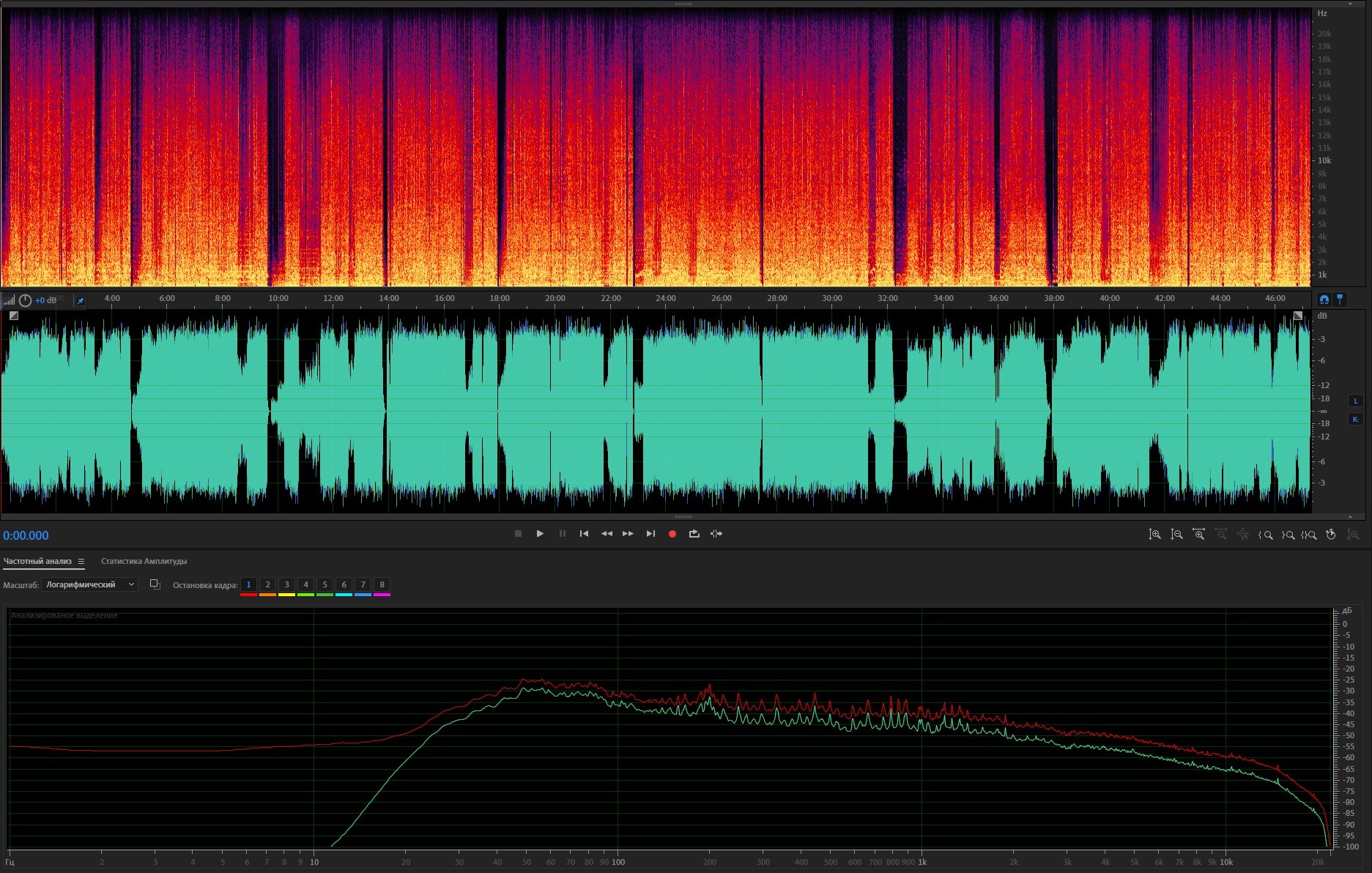Toggle the left channel L button
The image size is (1372, 873).
[x=1355, y=401]
